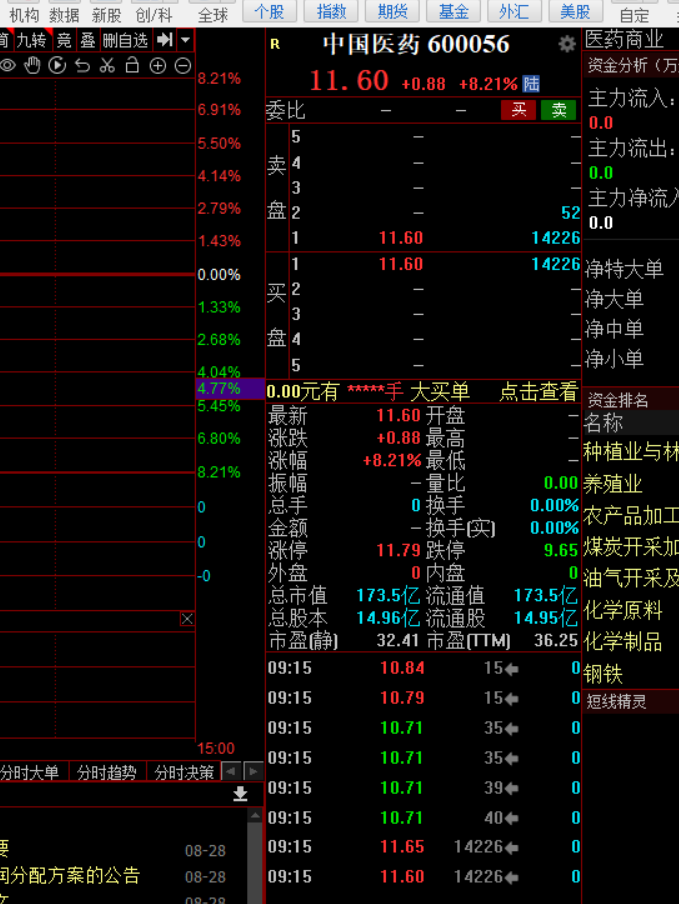Open the settings gear next to 600056
679x904 pixels.
click(567, 44)
